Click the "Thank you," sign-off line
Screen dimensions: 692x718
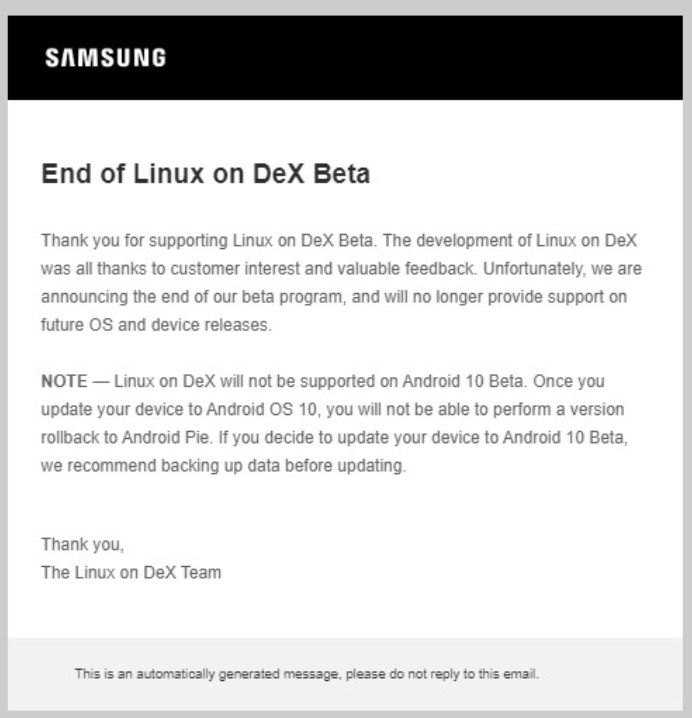click(x=82, y=545)
